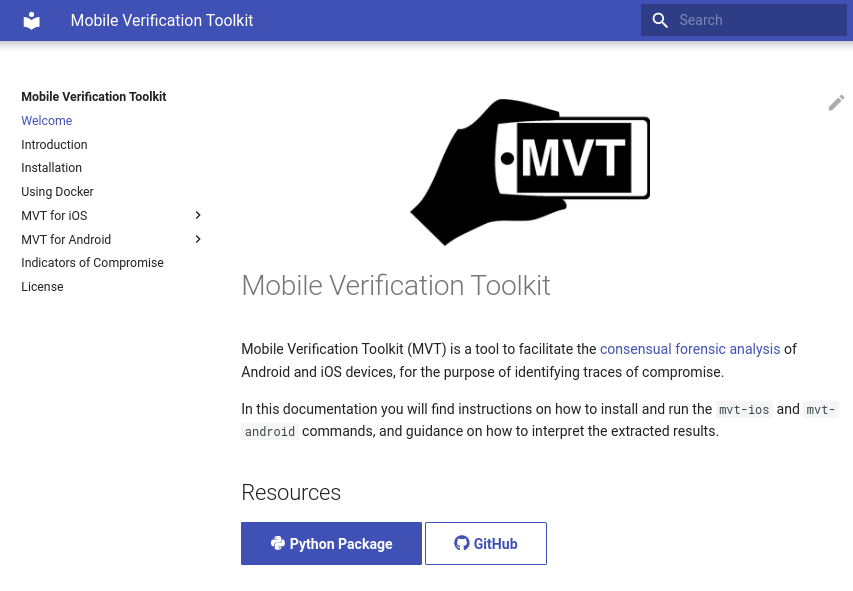Focus the Search input field
Screen dimensions: 853x591
[744, 20]
